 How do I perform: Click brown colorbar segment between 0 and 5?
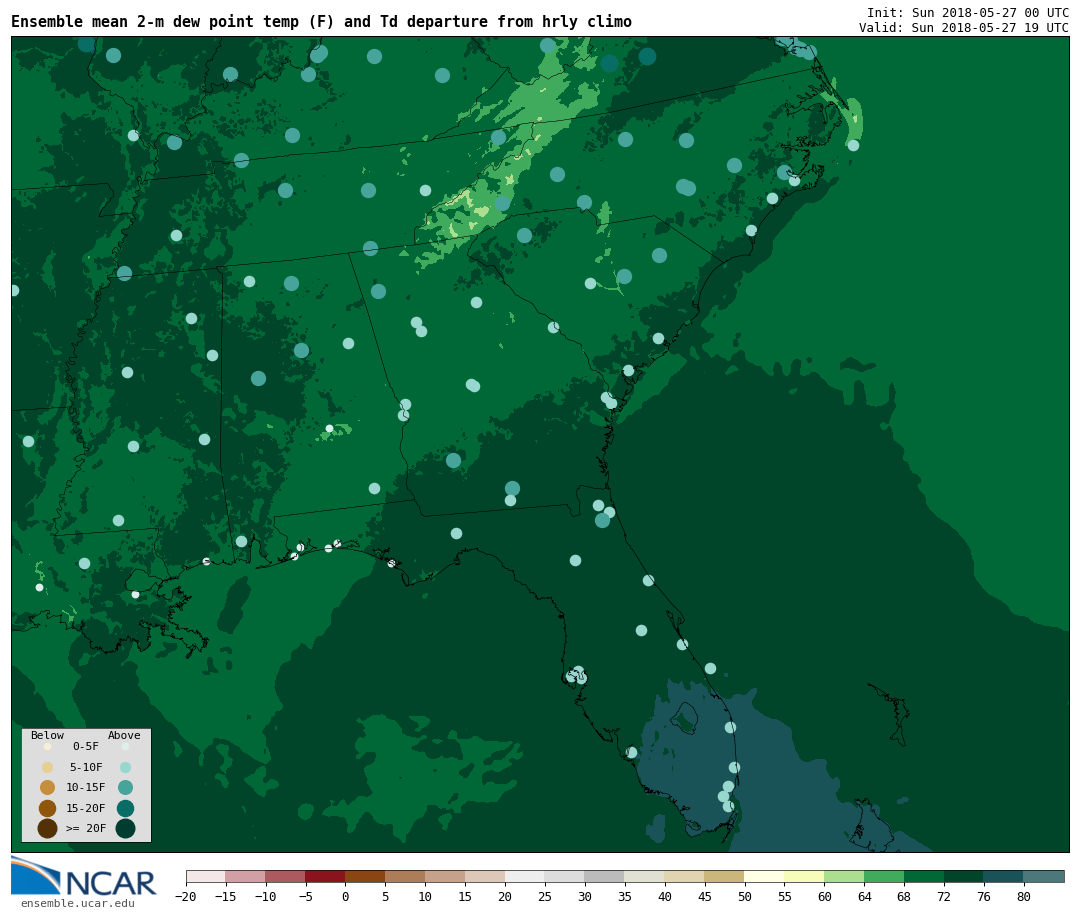click(x=365, y=876)
